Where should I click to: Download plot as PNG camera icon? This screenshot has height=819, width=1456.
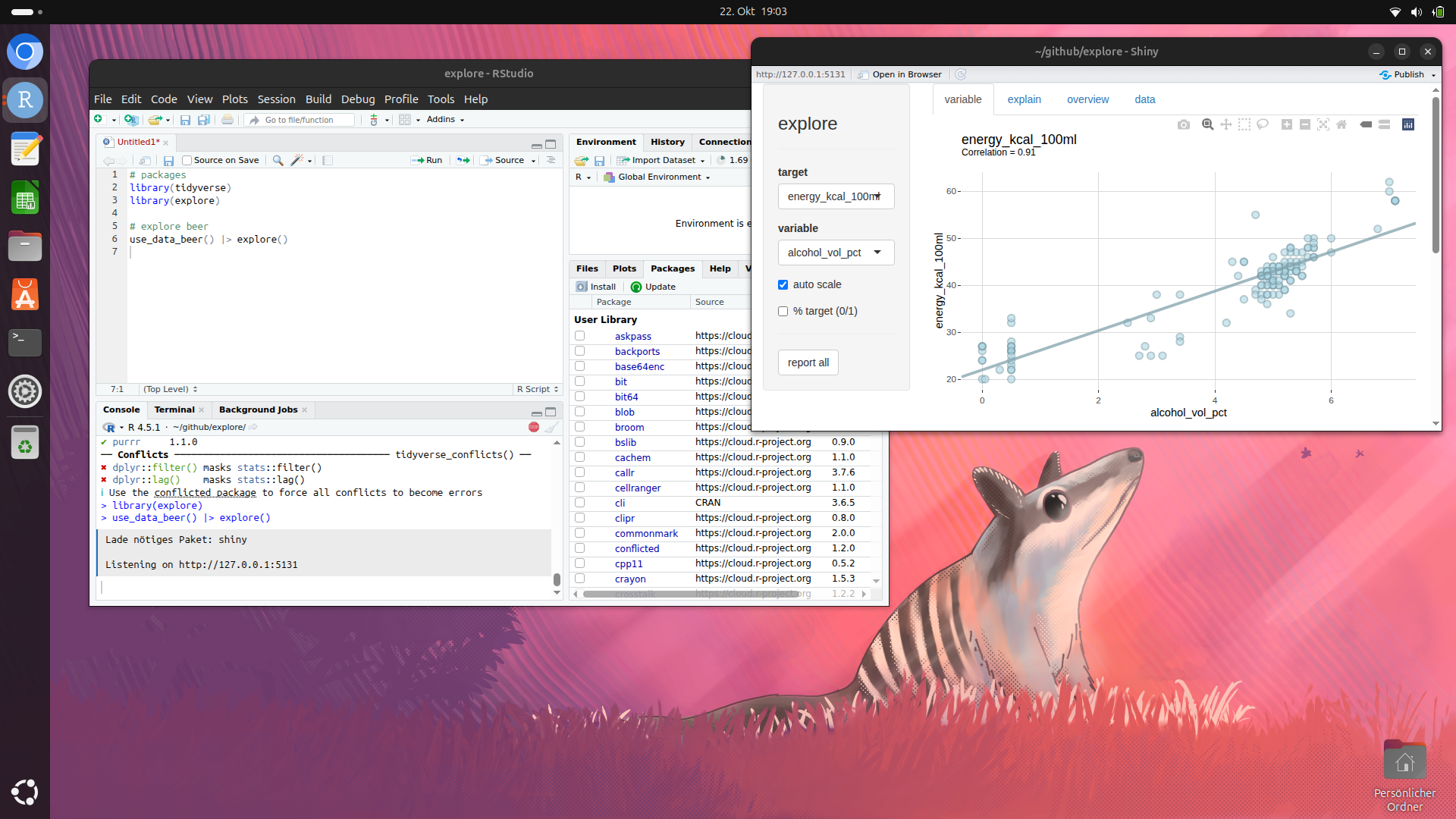pos(1183,124)
